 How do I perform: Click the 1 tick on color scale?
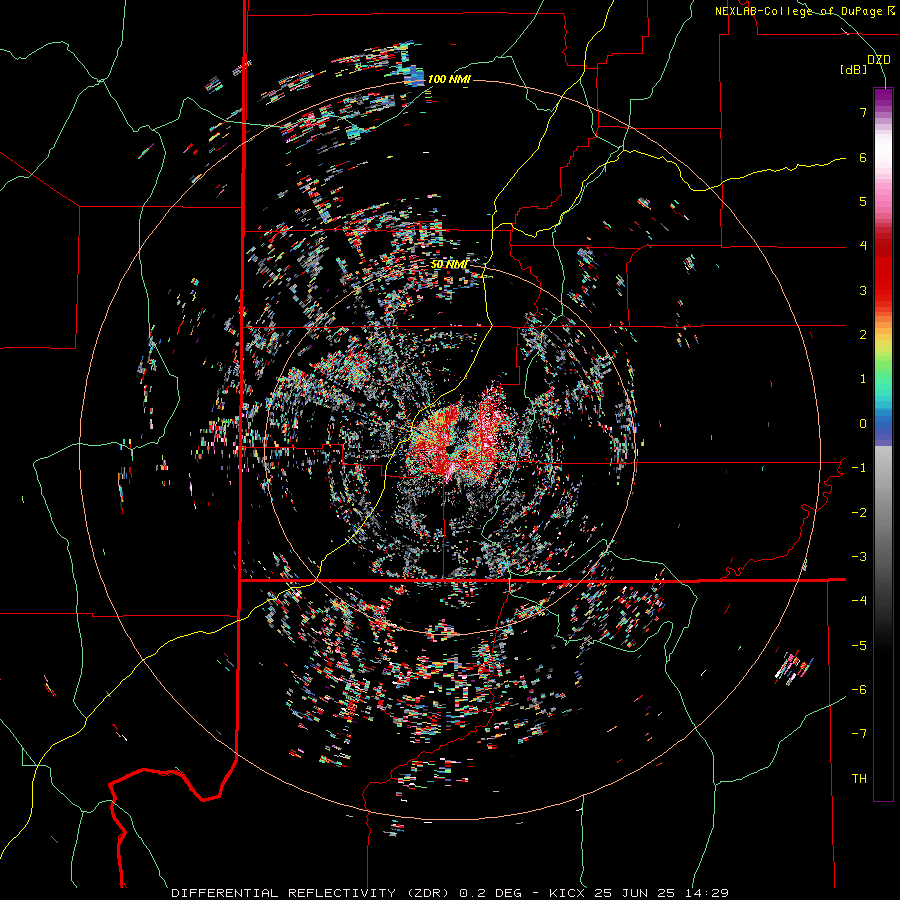[863, 379]
